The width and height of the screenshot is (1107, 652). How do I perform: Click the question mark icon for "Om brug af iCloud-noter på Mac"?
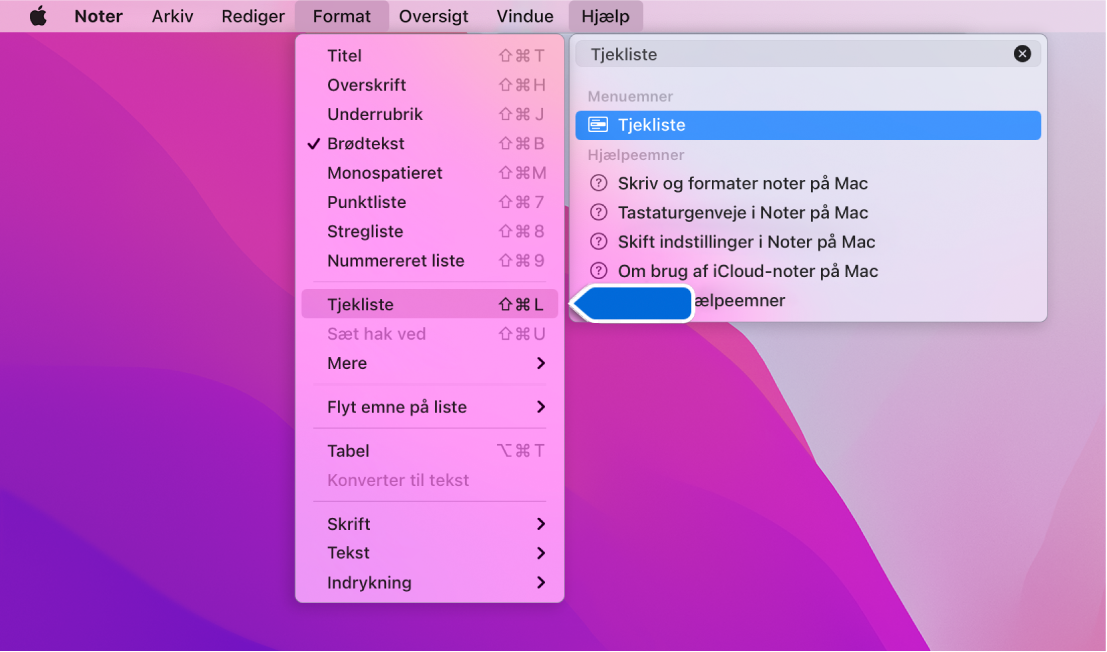tap(597, 270)
